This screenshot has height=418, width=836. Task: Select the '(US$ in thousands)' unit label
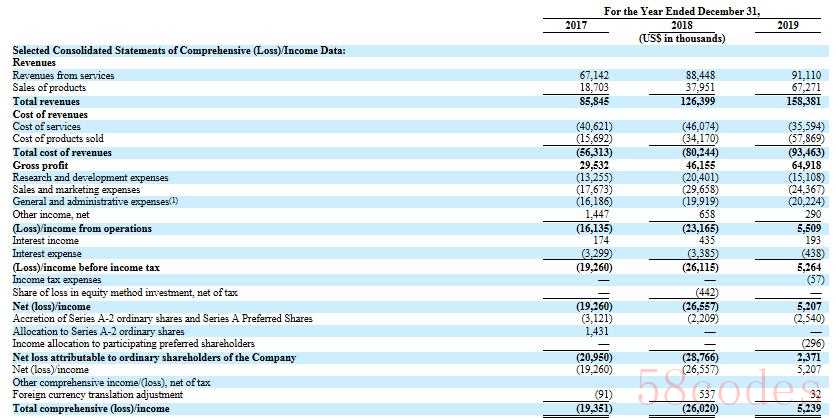pyautogui.click(x=682, y=38)
